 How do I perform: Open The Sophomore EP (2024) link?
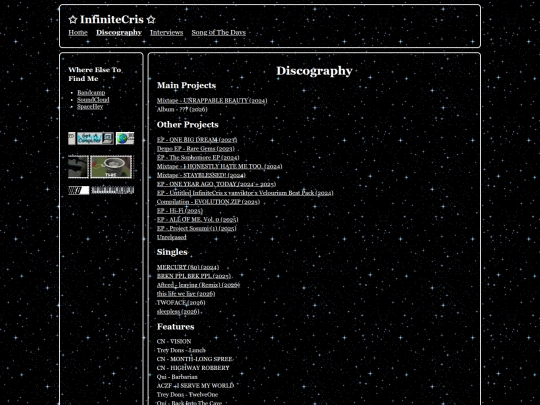click(198, 157)
